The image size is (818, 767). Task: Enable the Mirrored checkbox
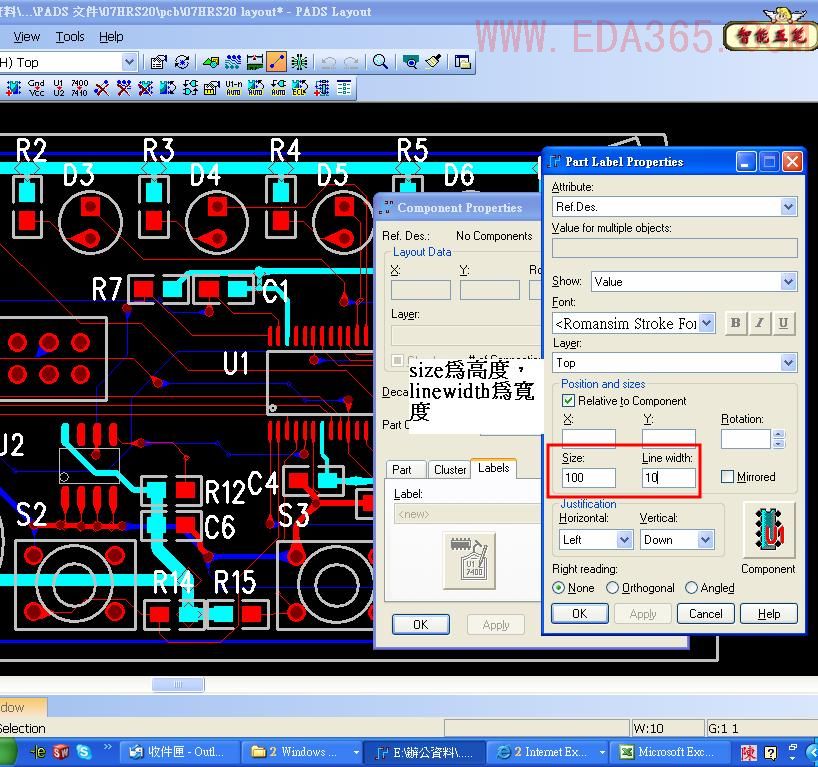[x=728, y=477]
